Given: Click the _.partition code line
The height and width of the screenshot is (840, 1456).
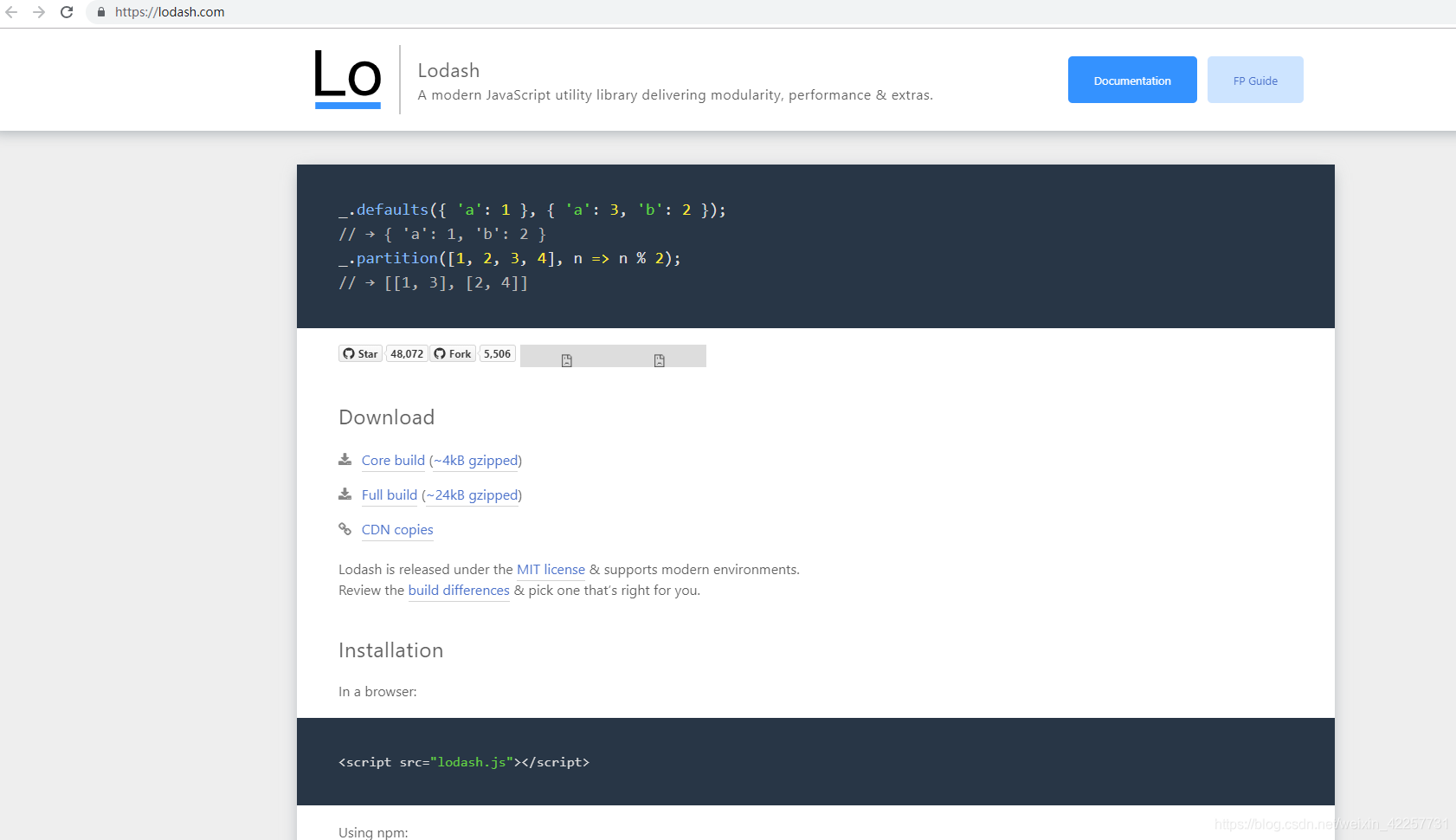Looking at the screenshot, I should pos(510,258).
